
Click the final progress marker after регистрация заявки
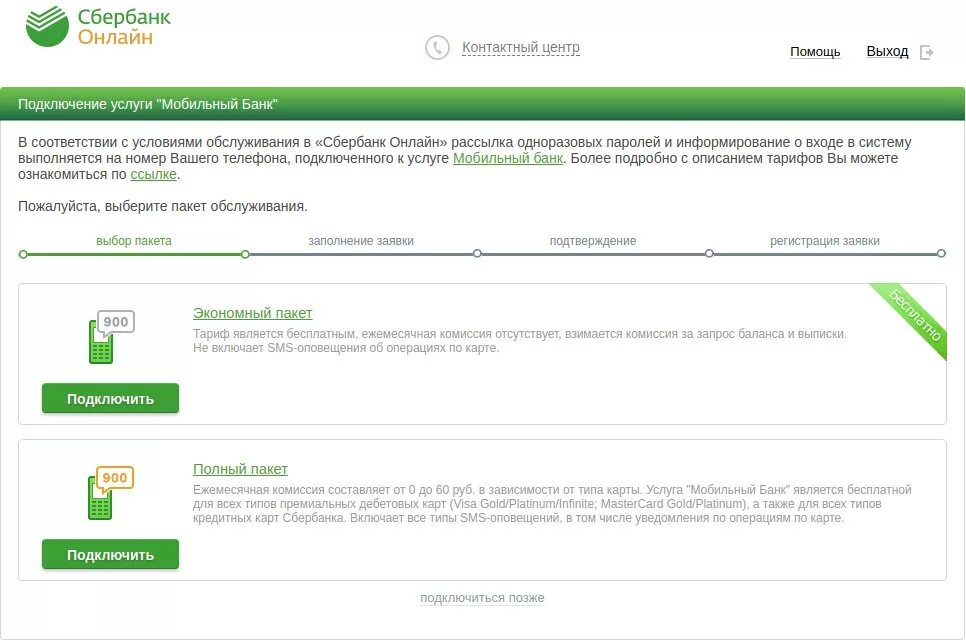pos(941,253)
